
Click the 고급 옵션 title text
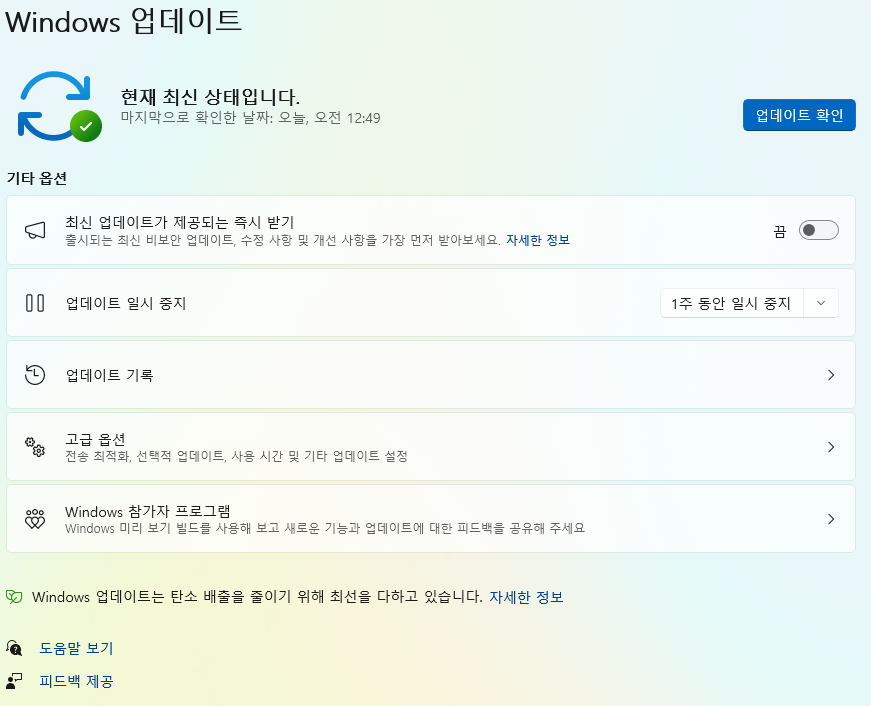[95, 439]
